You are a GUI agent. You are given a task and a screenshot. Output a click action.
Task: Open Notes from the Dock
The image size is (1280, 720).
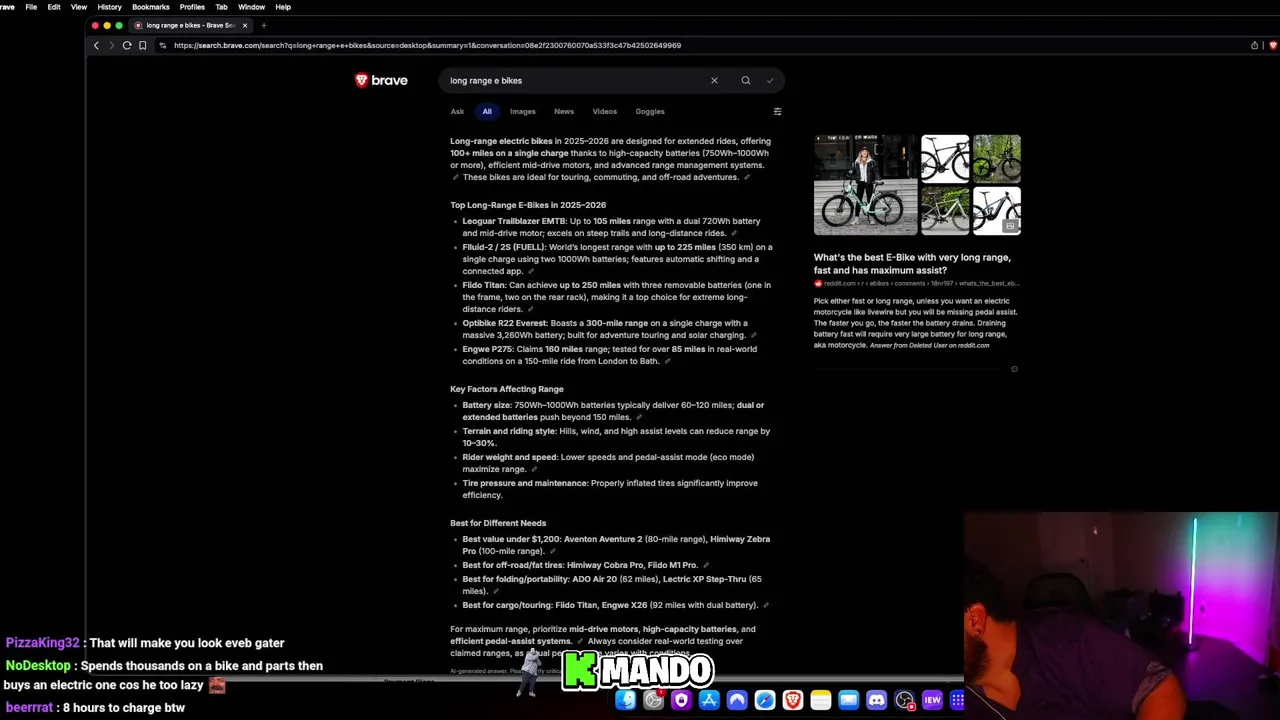click(821, 700)
